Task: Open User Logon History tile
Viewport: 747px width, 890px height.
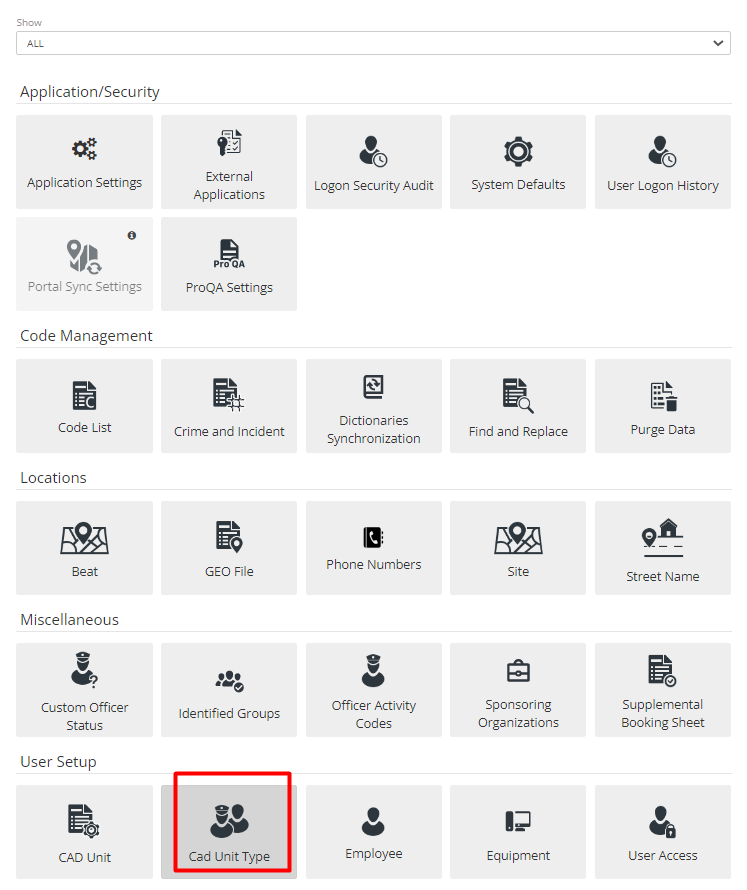Action: (662, 162)
